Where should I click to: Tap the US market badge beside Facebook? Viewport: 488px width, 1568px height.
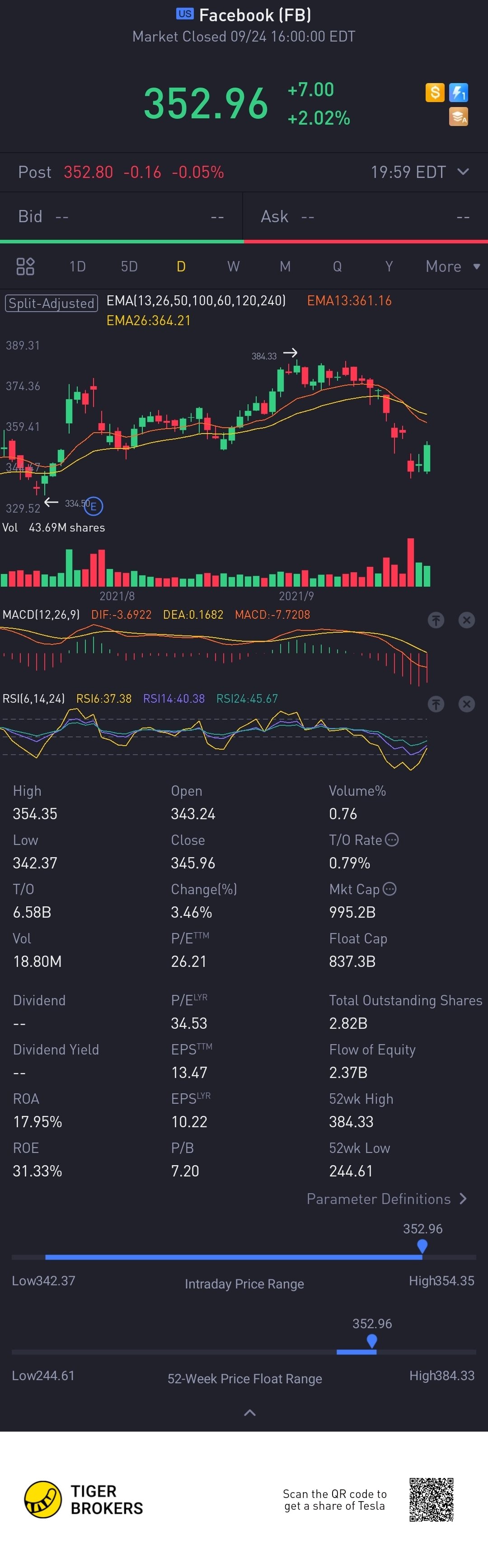[185, 14]
